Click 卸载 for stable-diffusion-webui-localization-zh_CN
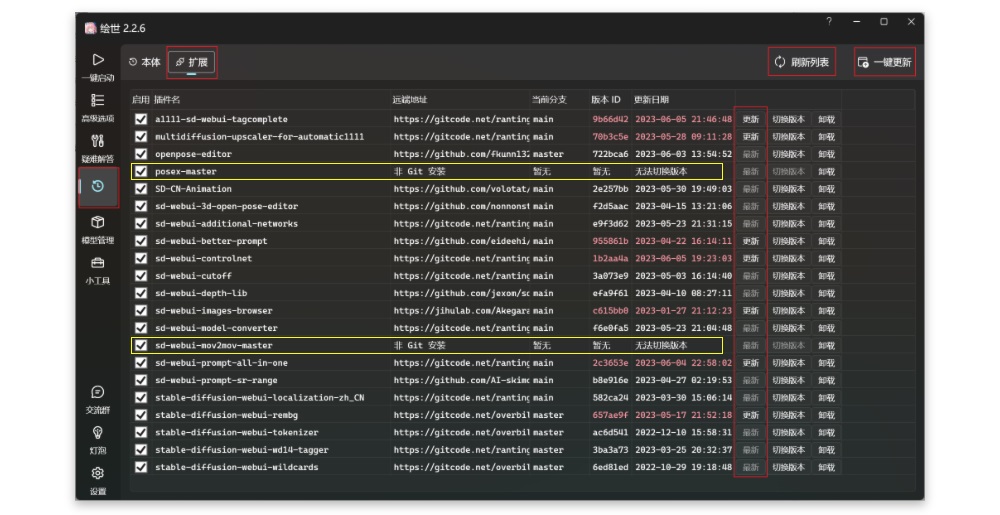 click(x=827, y=397)
